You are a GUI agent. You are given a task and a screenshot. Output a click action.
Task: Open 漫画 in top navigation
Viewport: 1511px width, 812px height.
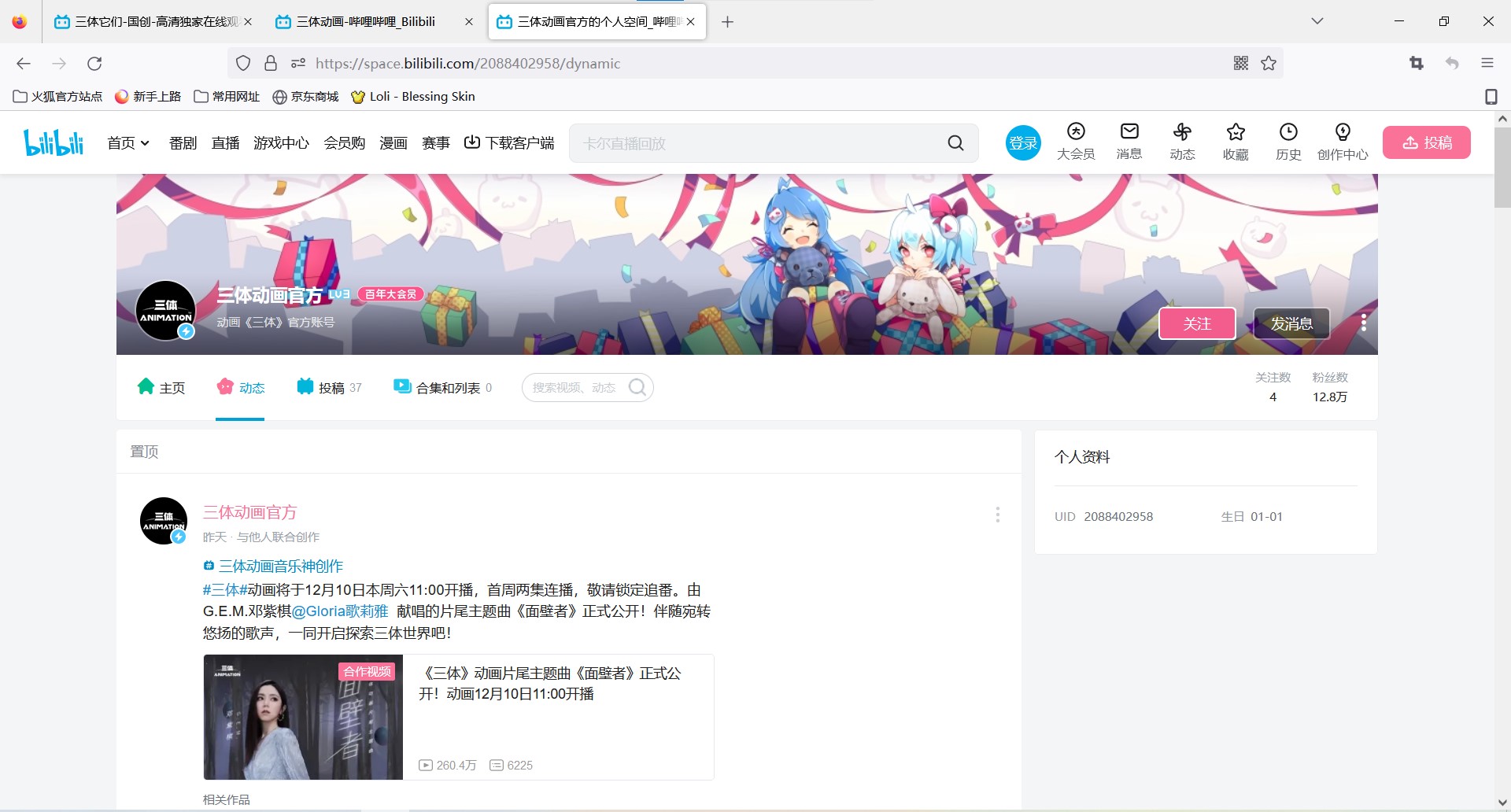point(393,143)
